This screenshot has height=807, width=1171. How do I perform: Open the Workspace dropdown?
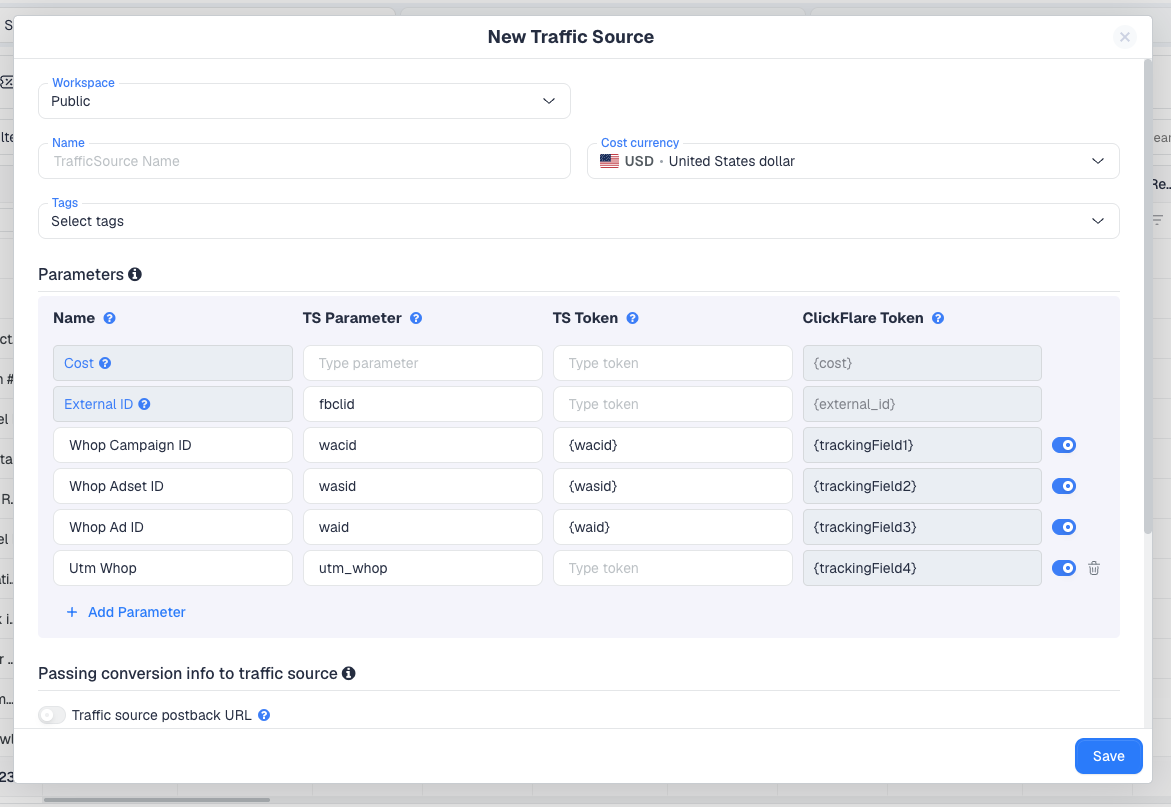(304, 101)
